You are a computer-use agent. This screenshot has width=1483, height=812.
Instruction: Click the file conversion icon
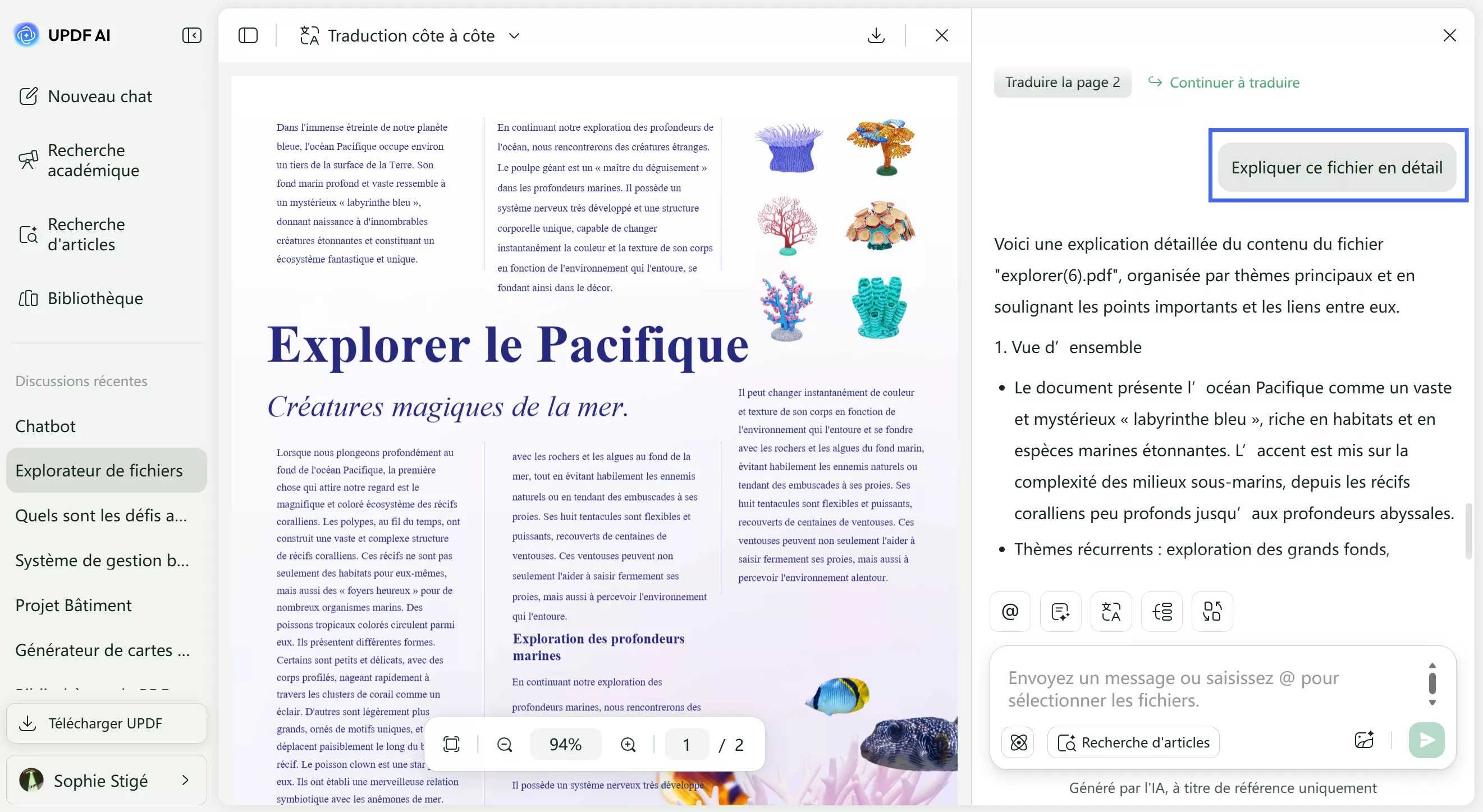coord(1211,611)
